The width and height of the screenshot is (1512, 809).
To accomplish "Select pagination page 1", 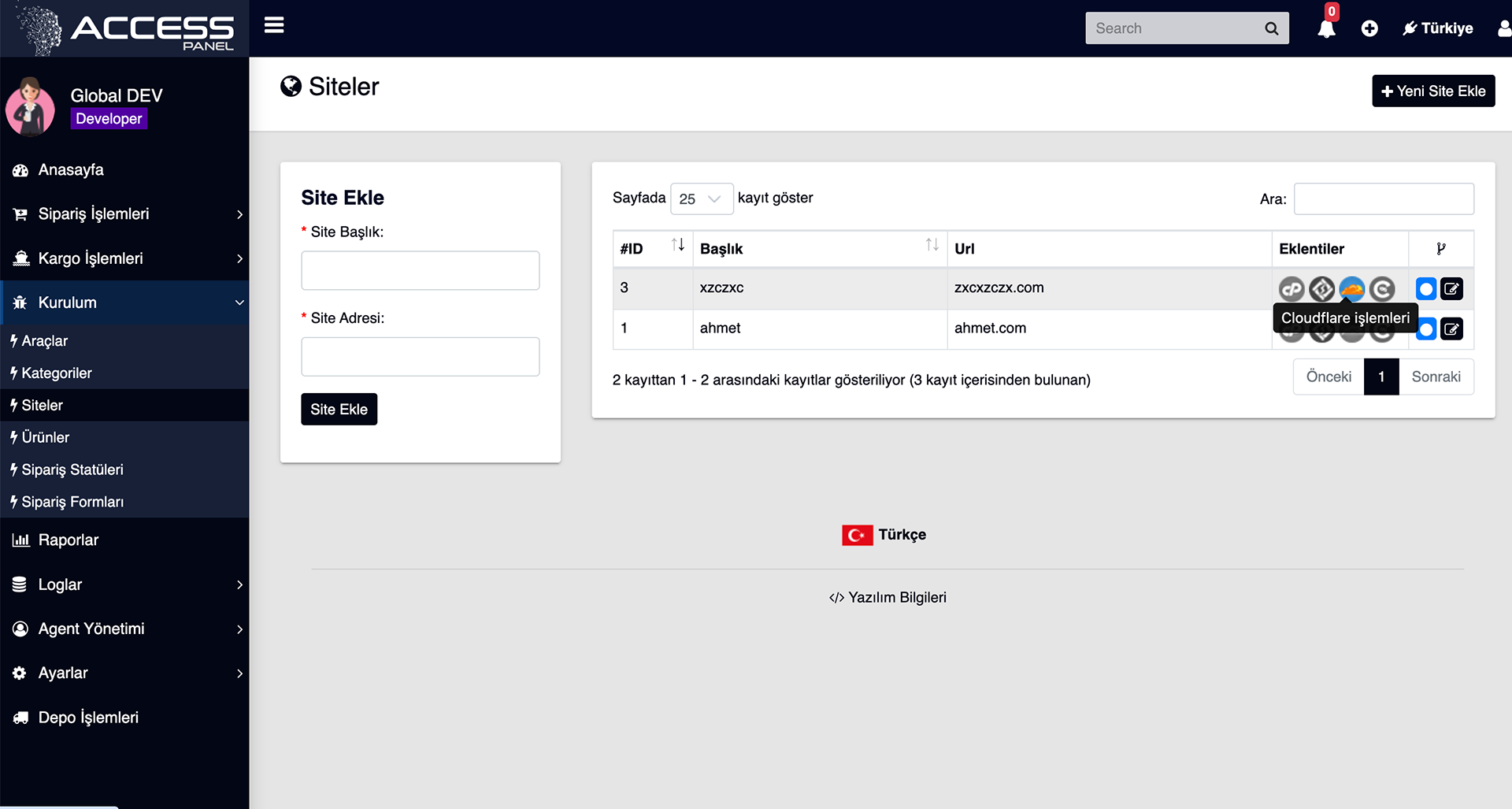I will click(1381, 377).
